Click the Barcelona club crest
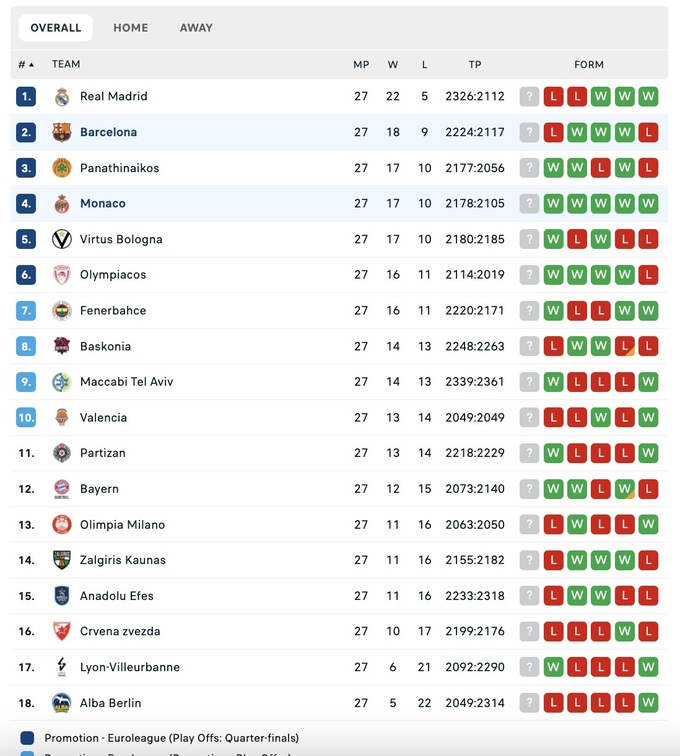The image size is (680, 756). click(62, 132)
